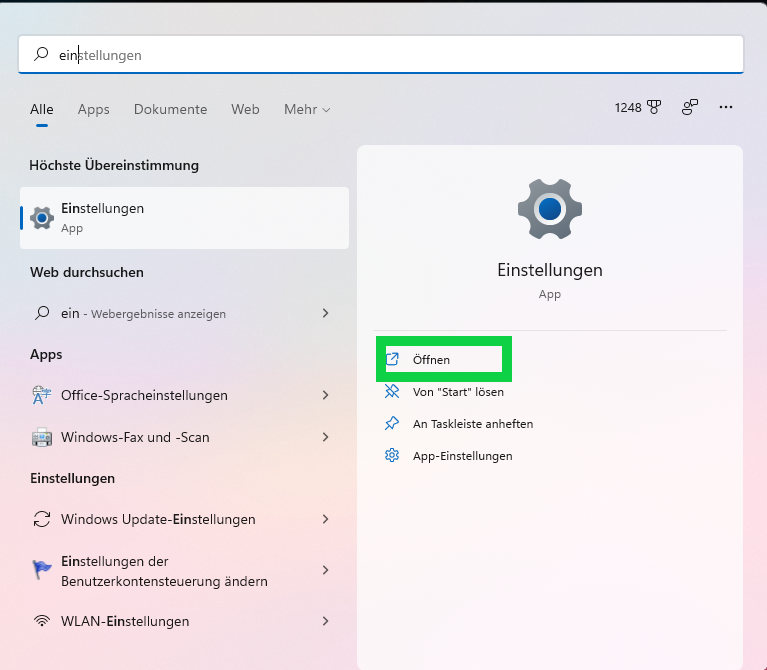Open App-Einstellungen

pos(463,456)
